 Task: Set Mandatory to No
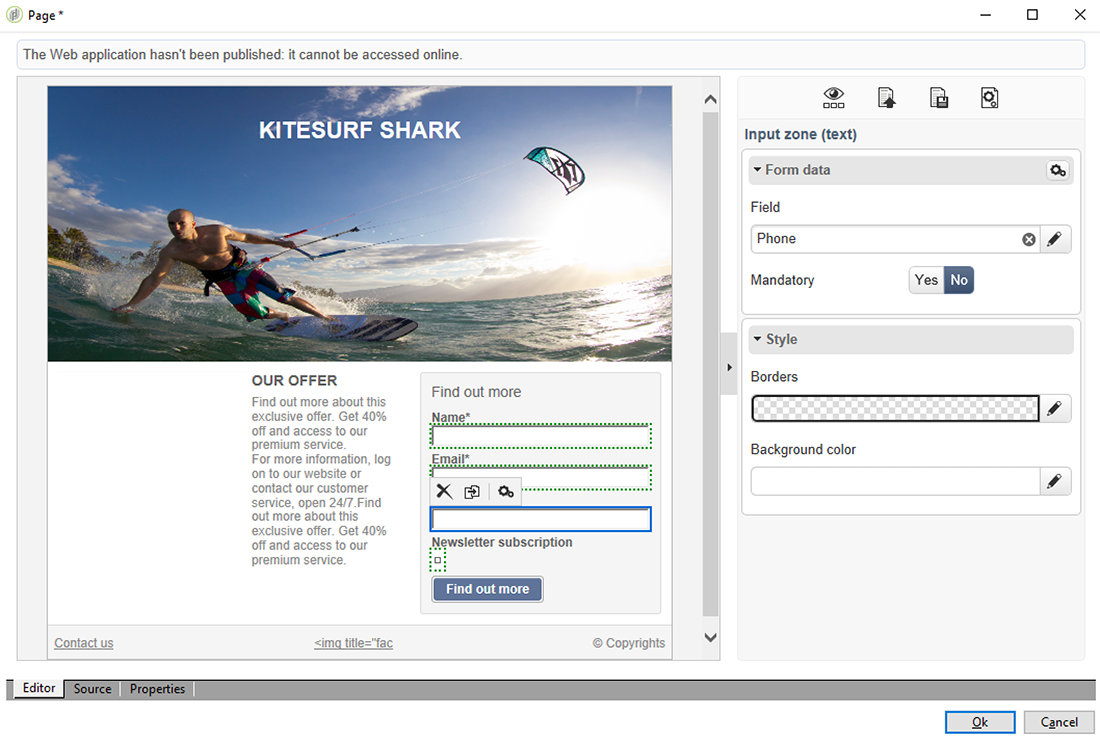[959, 280]
